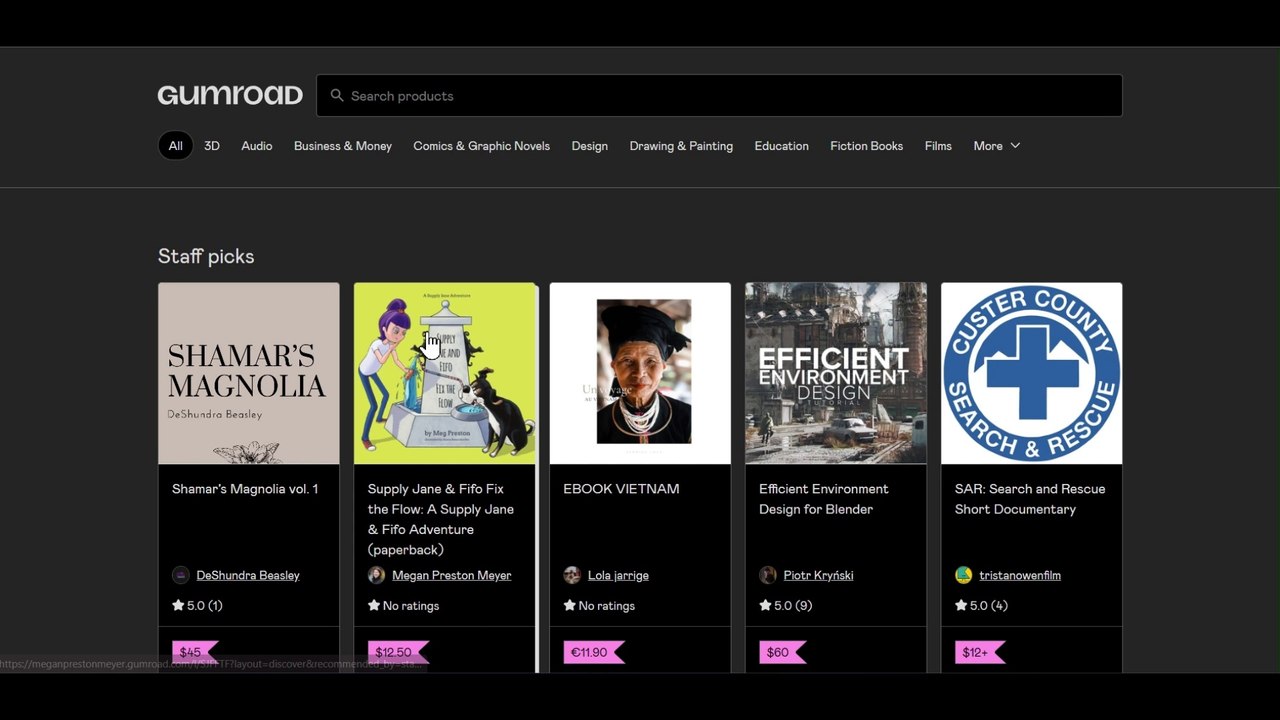Open the Business & Money category
Screen dimensions: 1280x720
(x=343, y=146)
